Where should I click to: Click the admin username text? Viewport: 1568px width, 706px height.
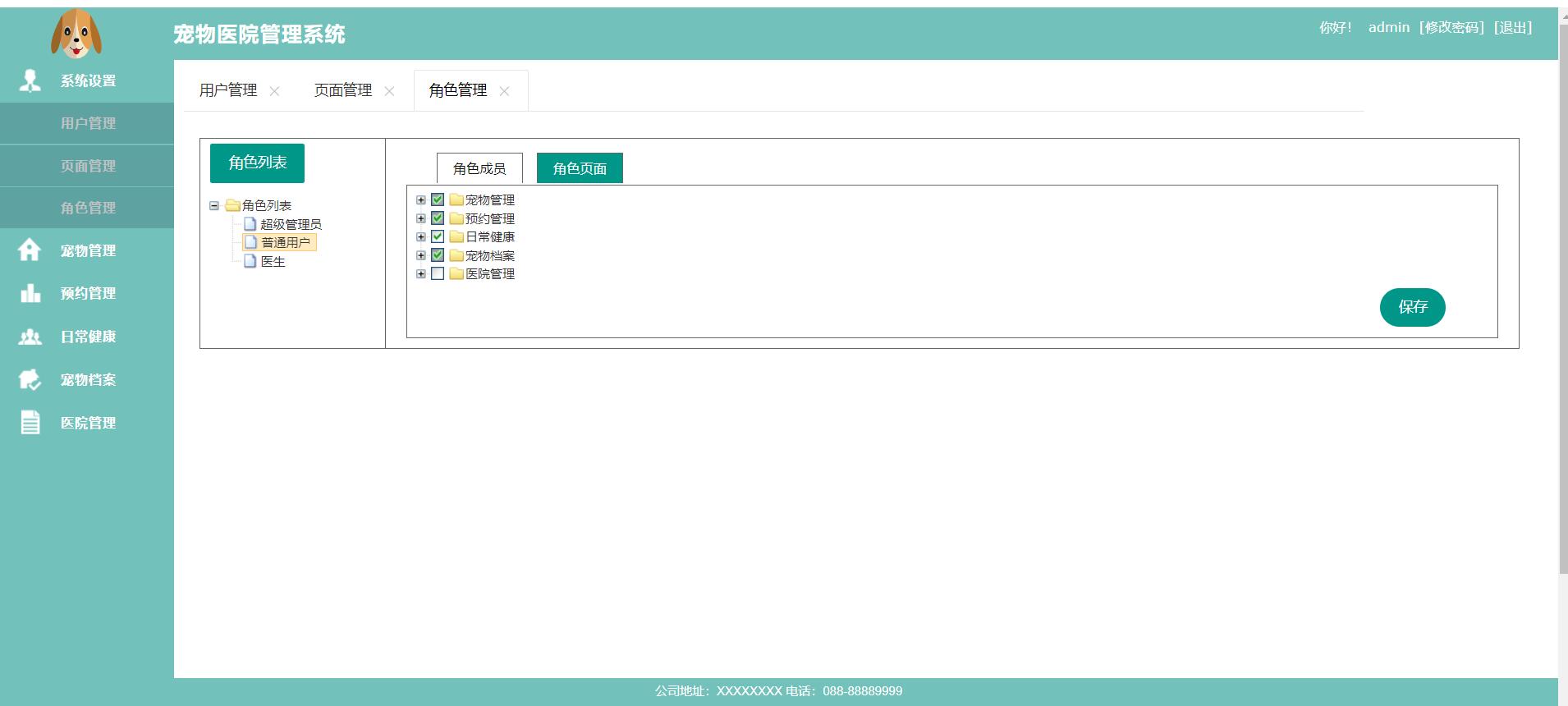[1389, 27]
